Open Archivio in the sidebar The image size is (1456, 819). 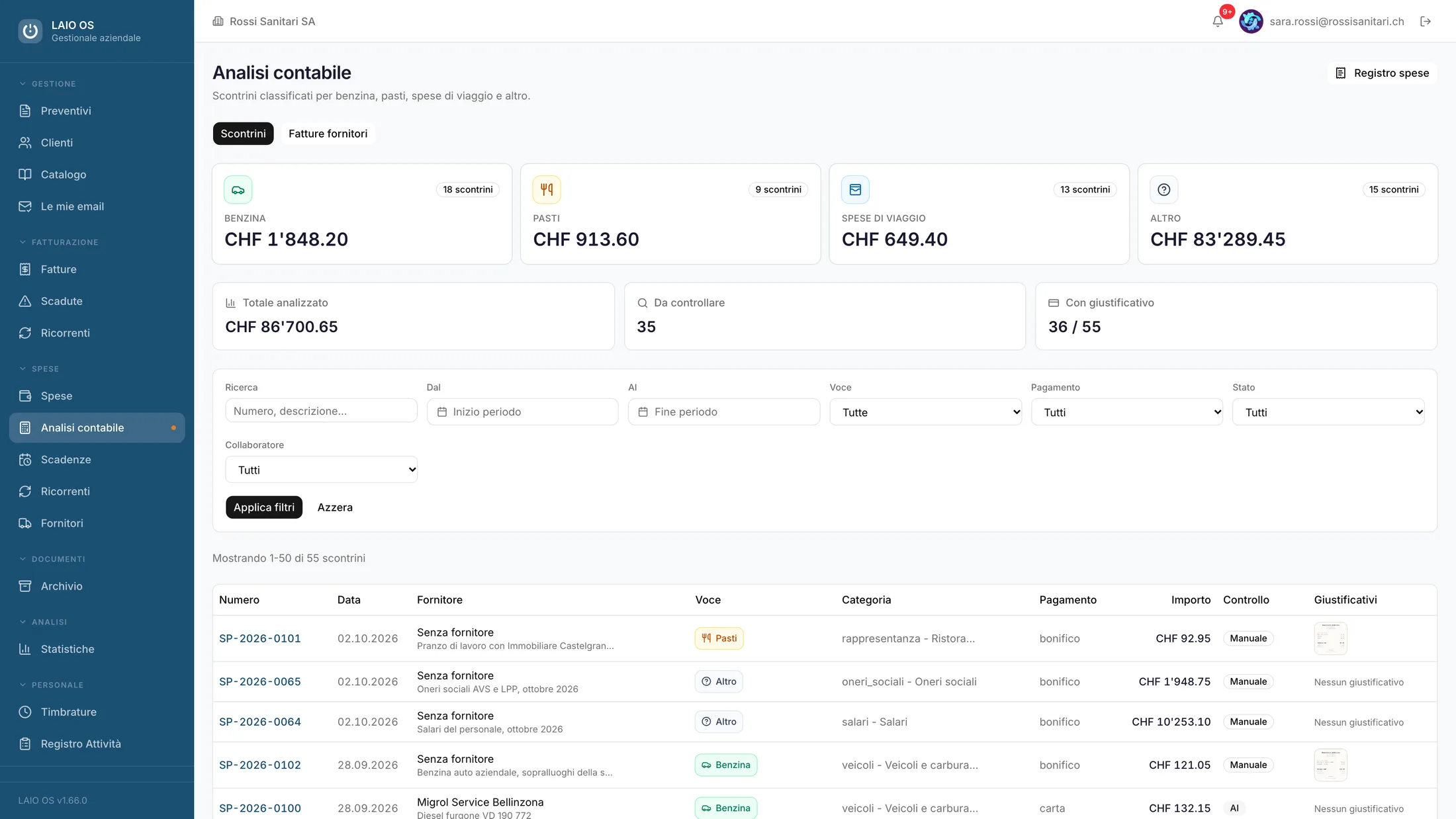tap(97, 585)
